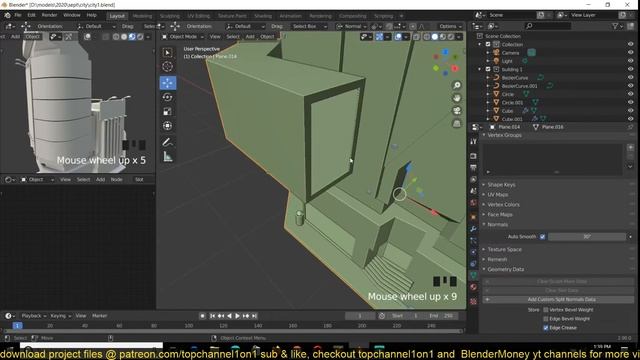Viewport: 640px width, 360px height.
Task: Open the Options dropdown in viewport header
Action: 450,27
